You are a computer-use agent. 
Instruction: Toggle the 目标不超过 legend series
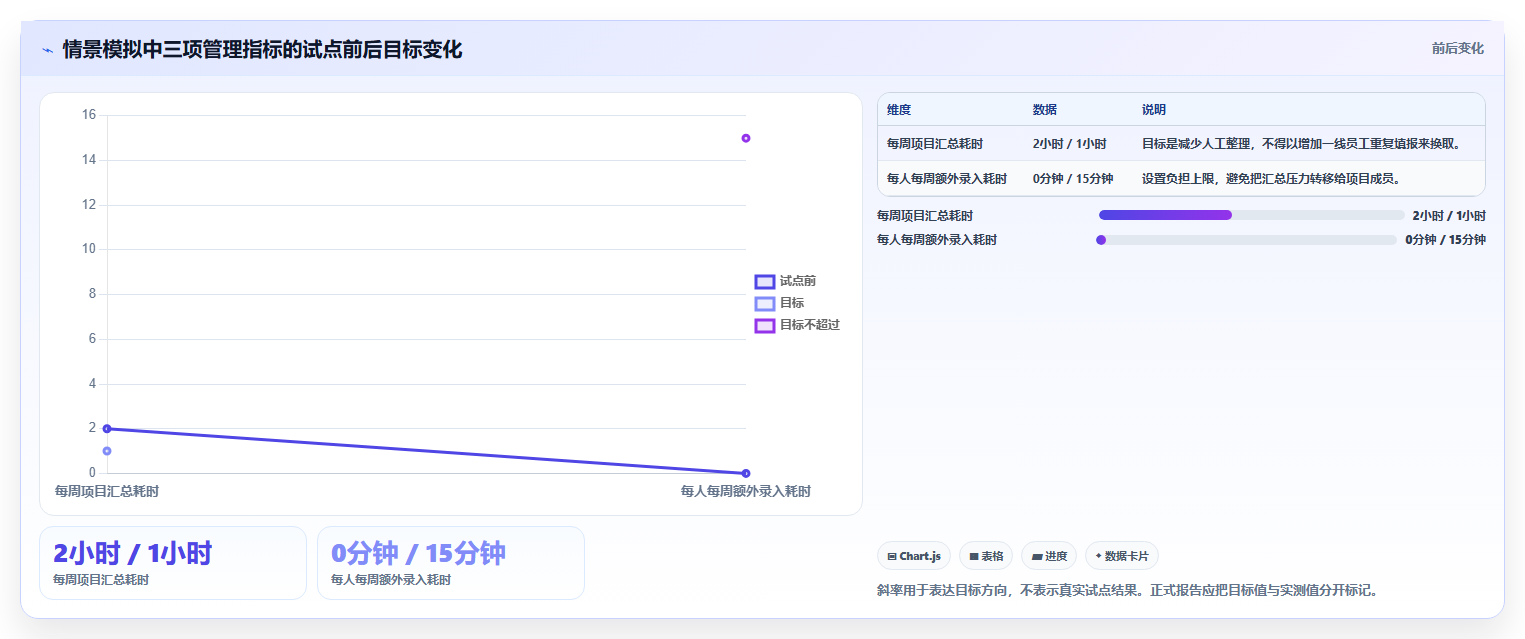(x=798, y=325)
